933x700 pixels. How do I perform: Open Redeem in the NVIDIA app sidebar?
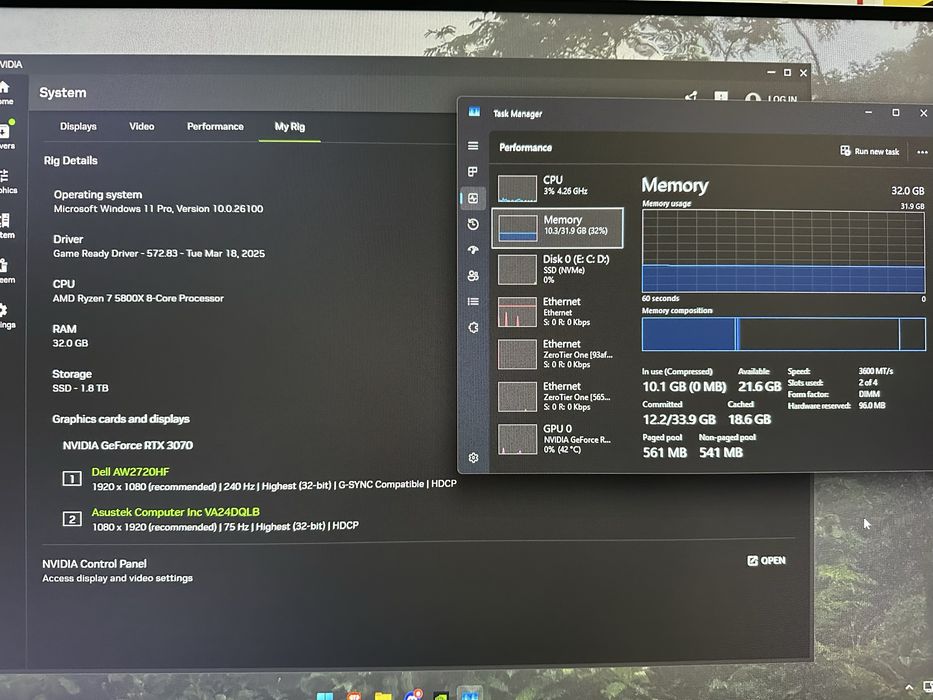pyautogui.click(x=6, y=271)
